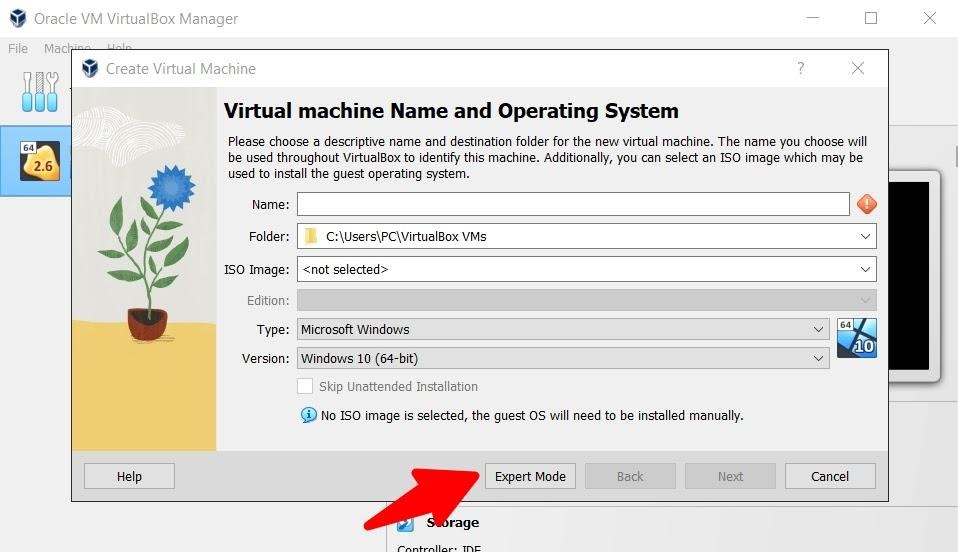Close the Create Virtual Machine dialog
This screenshot has height=552, width=958.
point(857,69)
